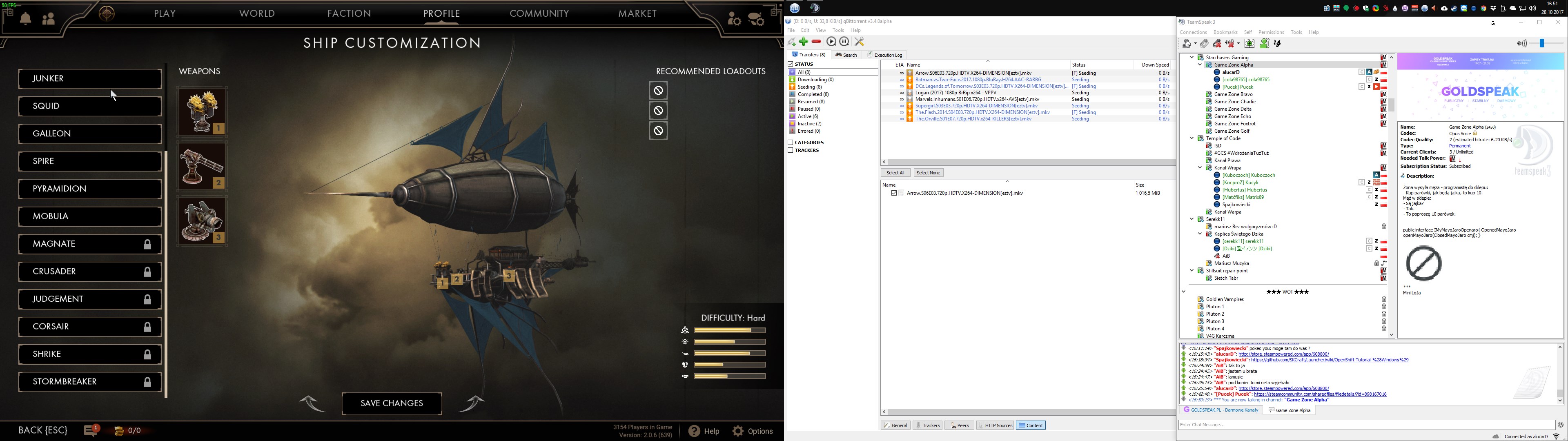Pause all torrents in qBittorrent toolbar
The height and width of the screenshot is (441, 1568).
[844, 42]
